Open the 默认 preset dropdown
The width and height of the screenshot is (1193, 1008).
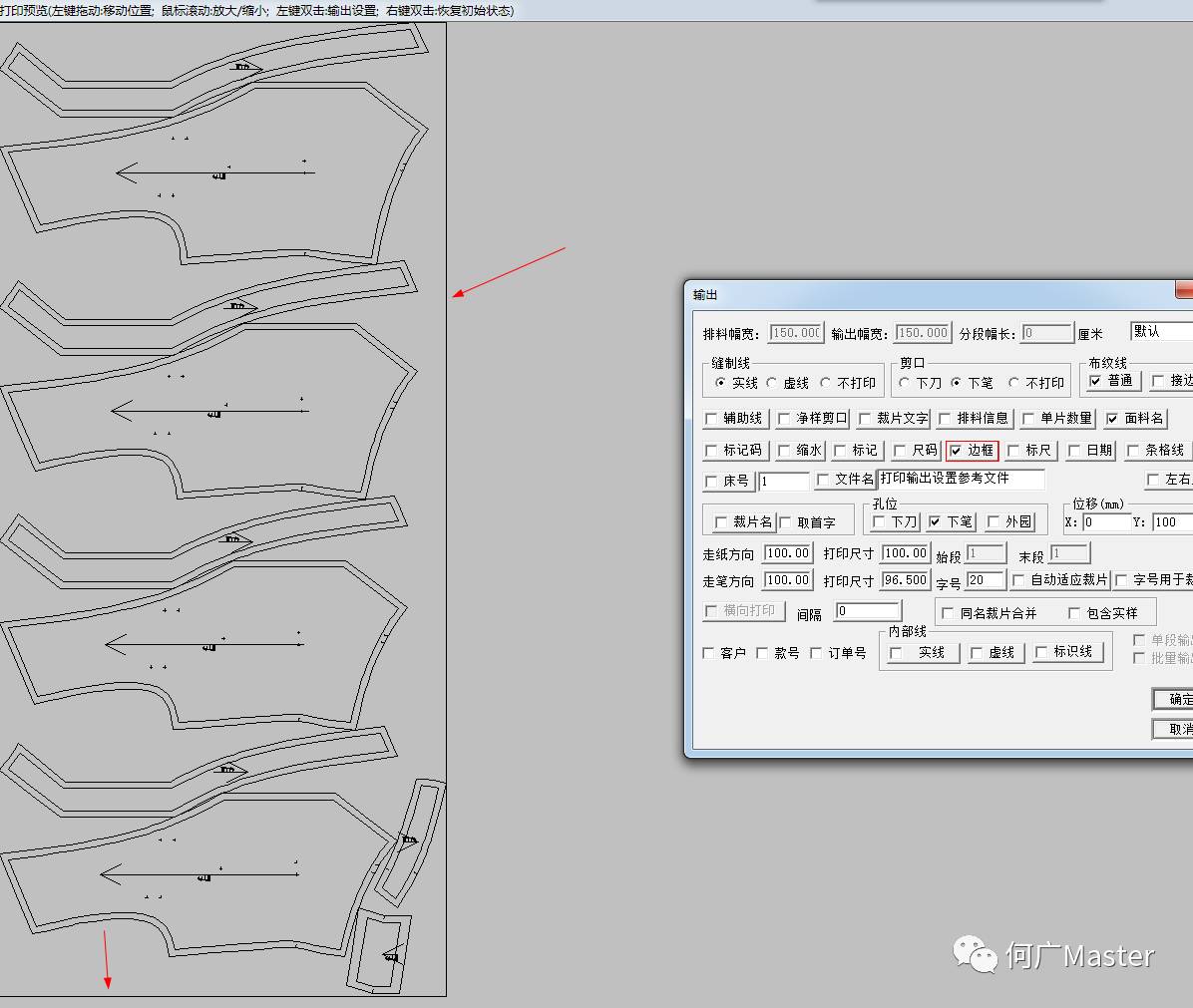[1161, 331]
